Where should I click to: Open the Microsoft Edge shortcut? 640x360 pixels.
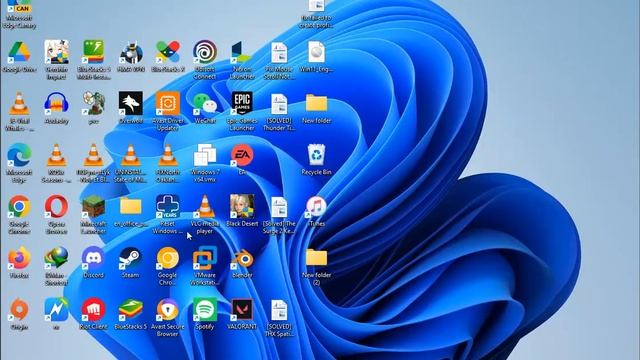[19, 155]
